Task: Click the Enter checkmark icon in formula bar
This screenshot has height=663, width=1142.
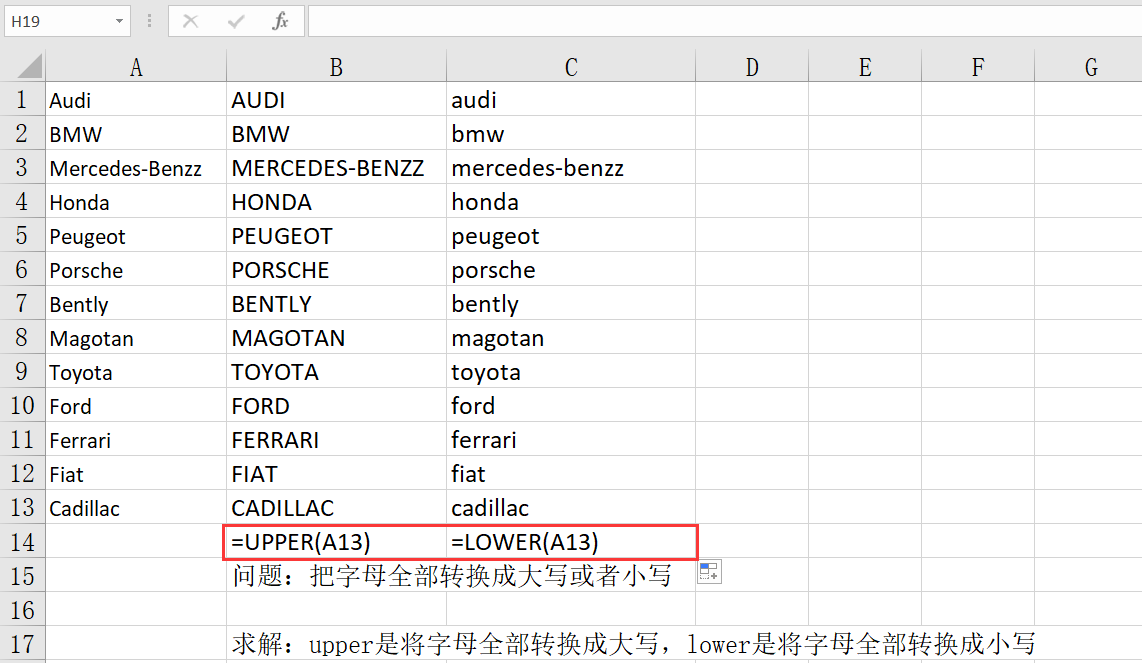Action: click(235, 21)
